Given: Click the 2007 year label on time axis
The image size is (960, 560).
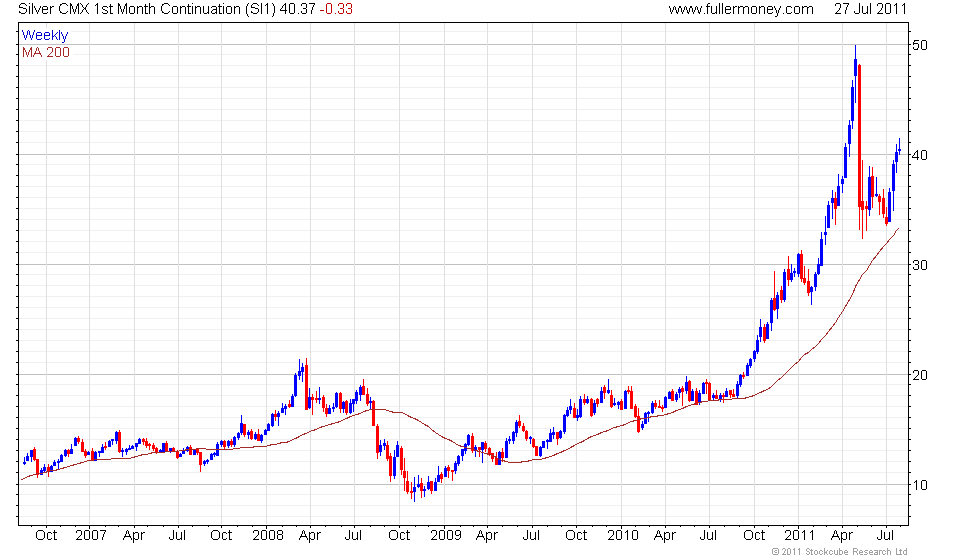Looking at the screenshot, I should (91, 536).
